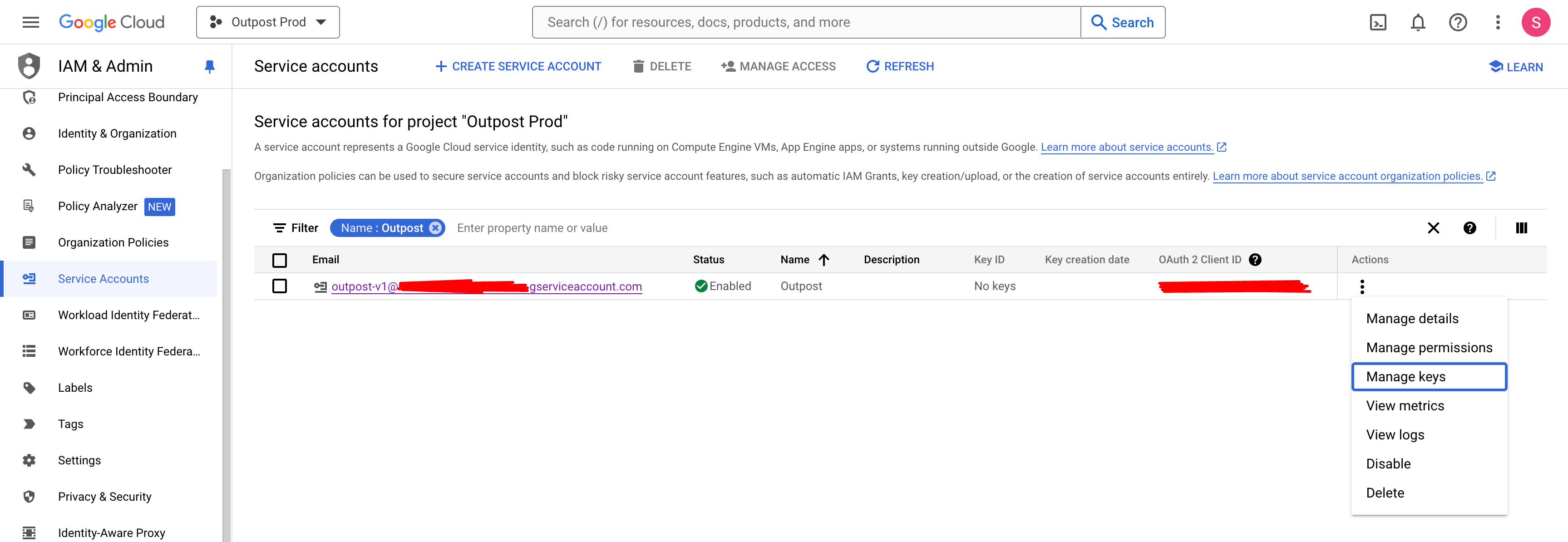The height and width of the screenshot is (542, 1568).
Task: Click the Identity & Organization person icon
Action: coord(29,133)
